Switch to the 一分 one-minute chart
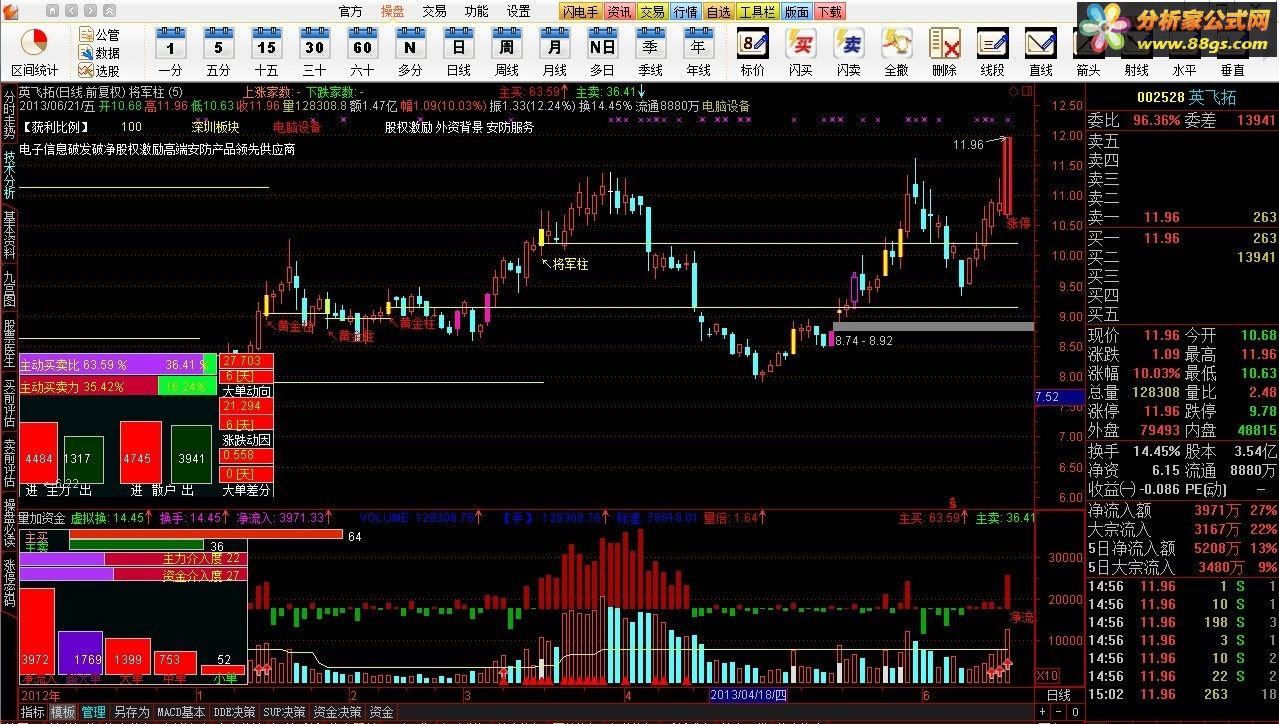Image resolution: width=1279 pixels, height=724 pixels. (170, 52)
